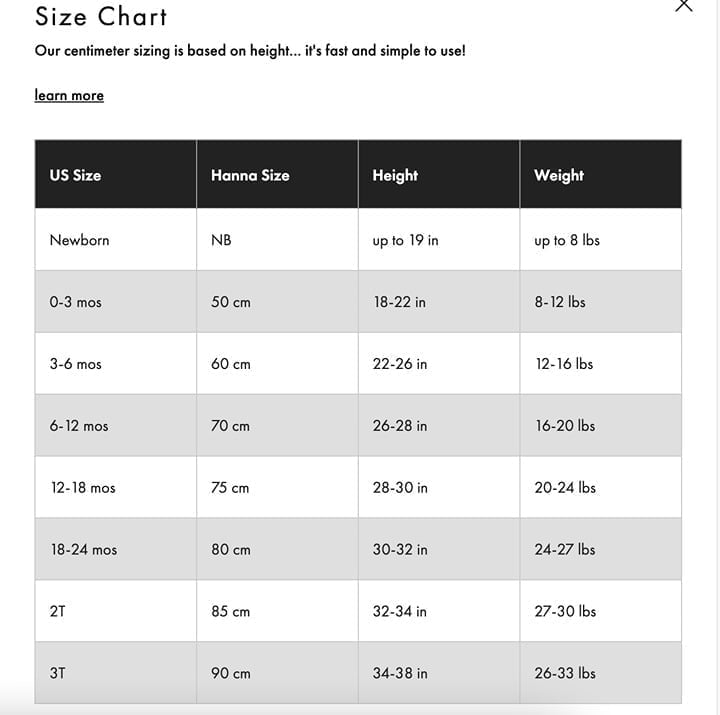Click the US Size column header
Viewport: 720px width, 715px height.
coord(116,175)
